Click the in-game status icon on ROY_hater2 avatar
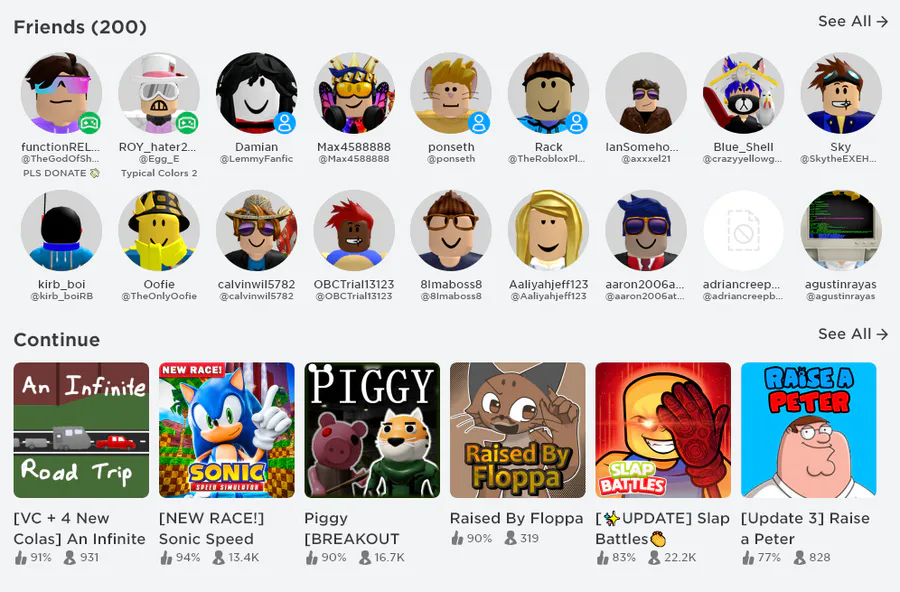 click(x=187, y=122)
